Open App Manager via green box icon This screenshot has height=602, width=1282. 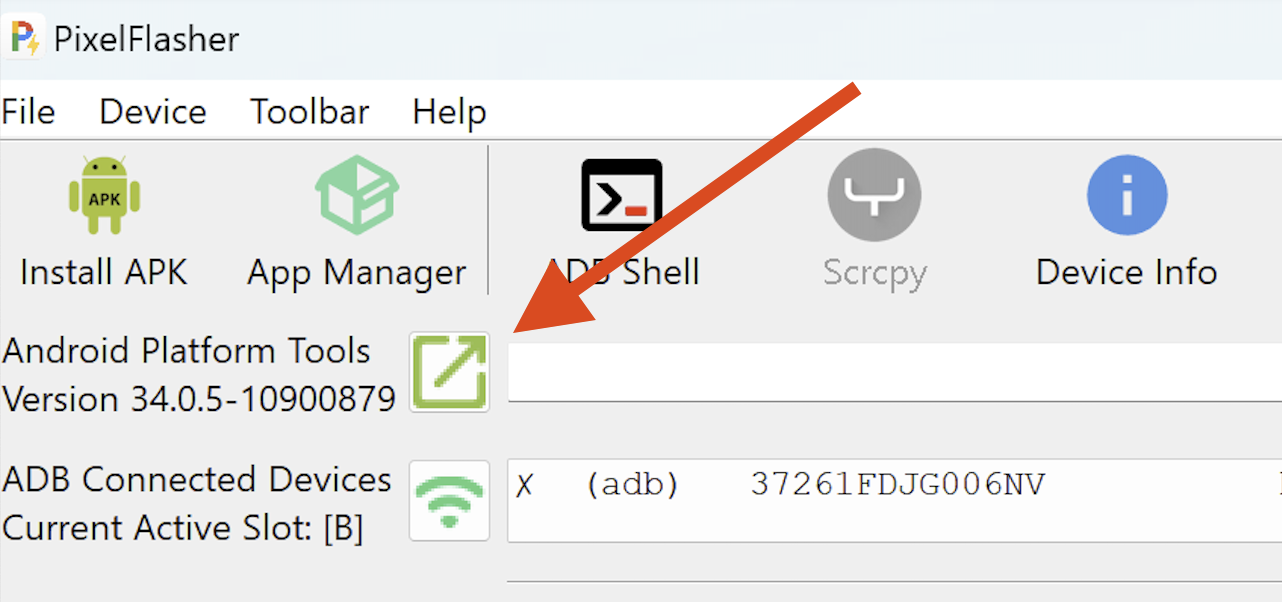(x=357, y=195)
